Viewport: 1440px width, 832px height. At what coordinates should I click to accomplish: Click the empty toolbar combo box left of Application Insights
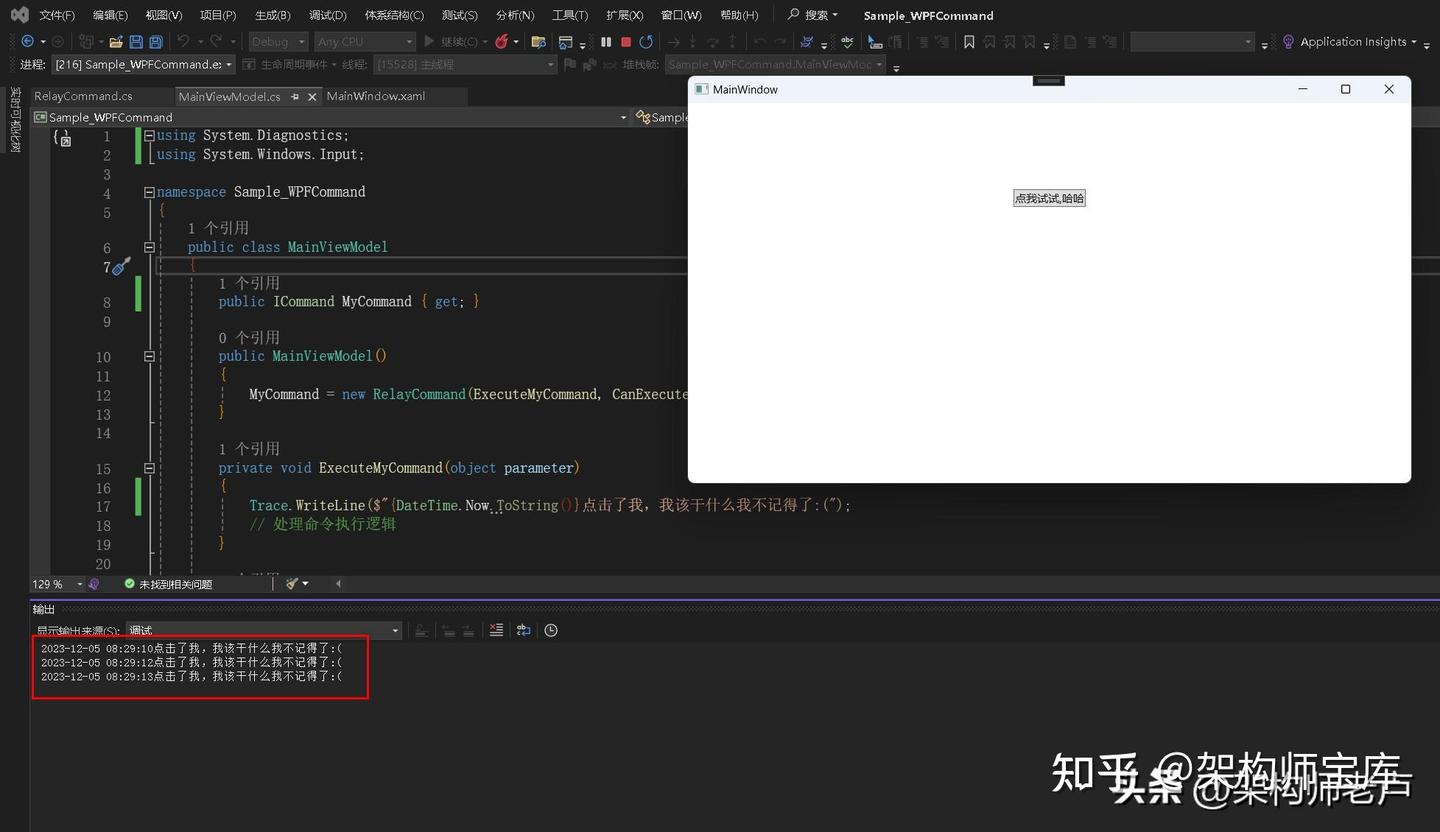click(1192, 42)
